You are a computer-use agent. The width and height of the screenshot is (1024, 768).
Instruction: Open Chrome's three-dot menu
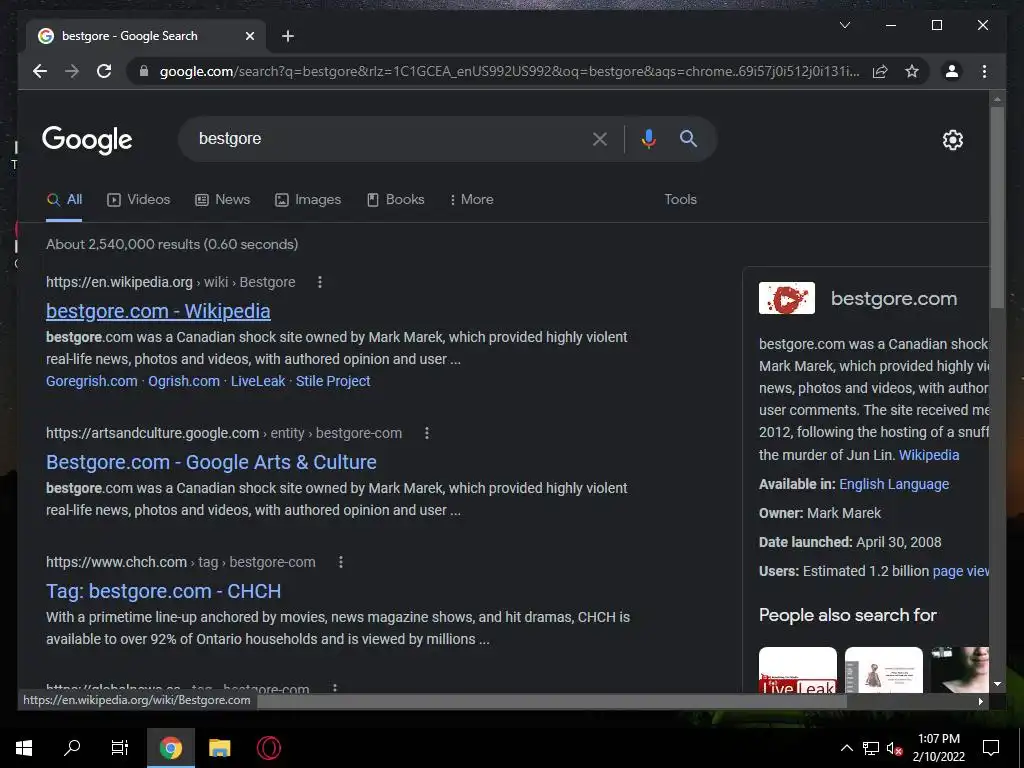coord(984,71)
